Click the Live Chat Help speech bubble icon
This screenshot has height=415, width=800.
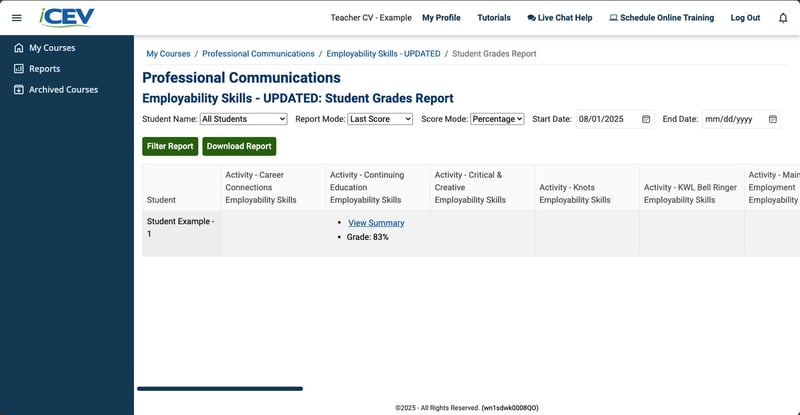point(531,18)
